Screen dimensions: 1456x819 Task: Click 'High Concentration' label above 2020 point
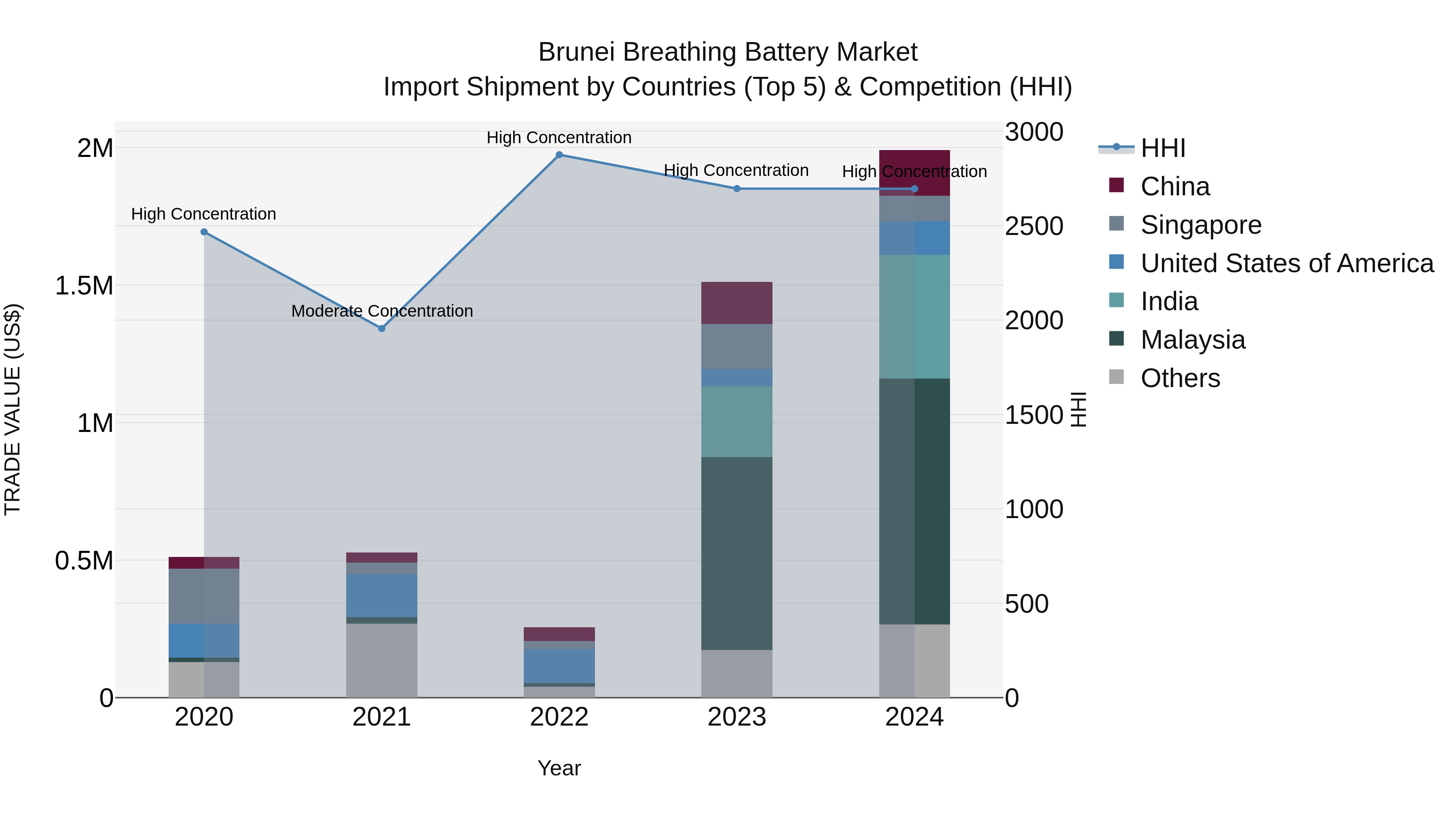[203, 214]
